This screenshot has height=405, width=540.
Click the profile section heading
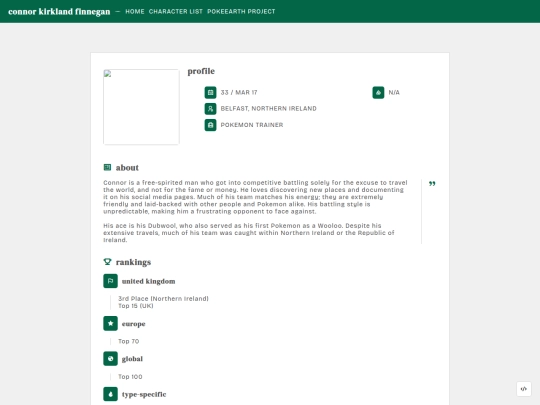[x=201, y=71]
